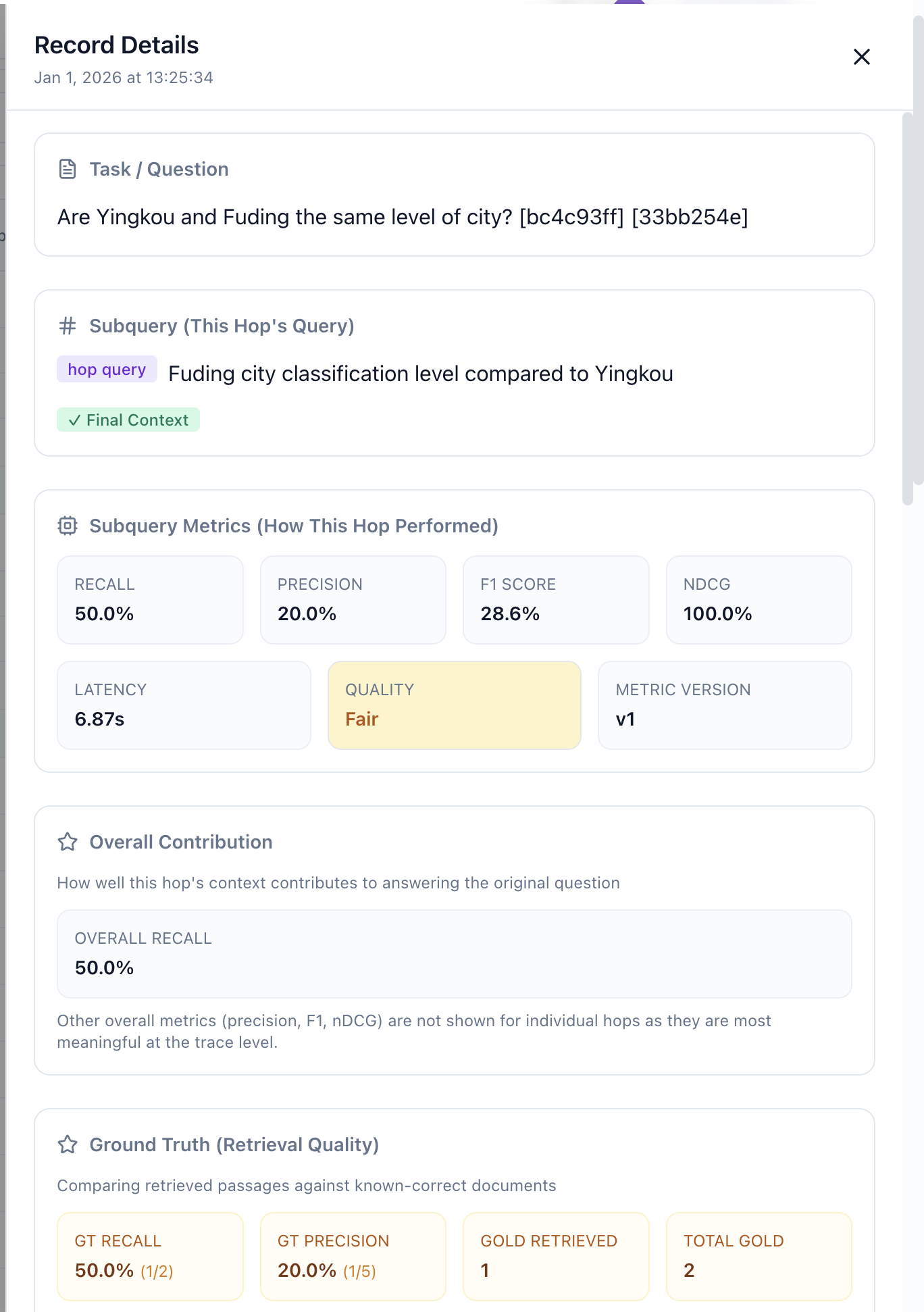Viewport: 924px width, 1312px height.
Task: Click the document icon beside Task / Question
Action: [68, 169]
